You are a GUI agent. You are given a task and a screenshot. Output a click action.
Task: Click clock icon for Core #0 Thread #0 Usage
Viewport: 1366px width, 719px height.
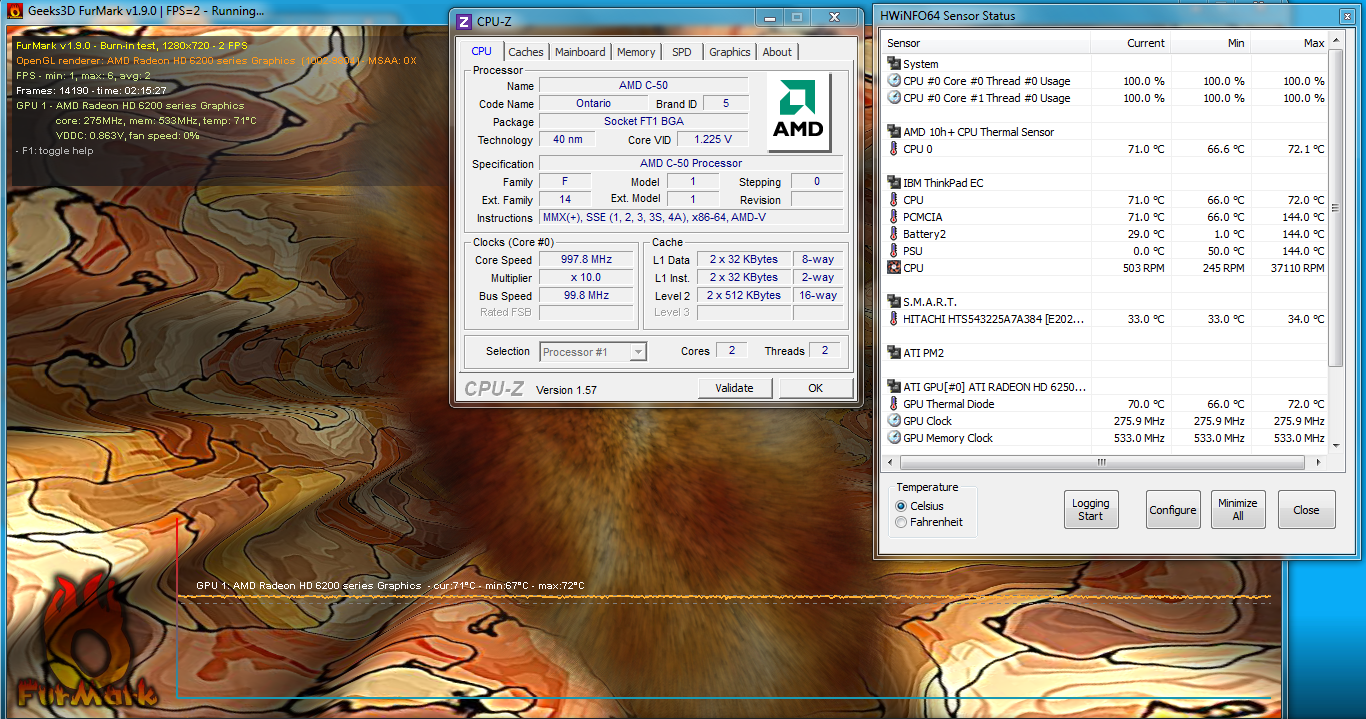tap(894, 81)
